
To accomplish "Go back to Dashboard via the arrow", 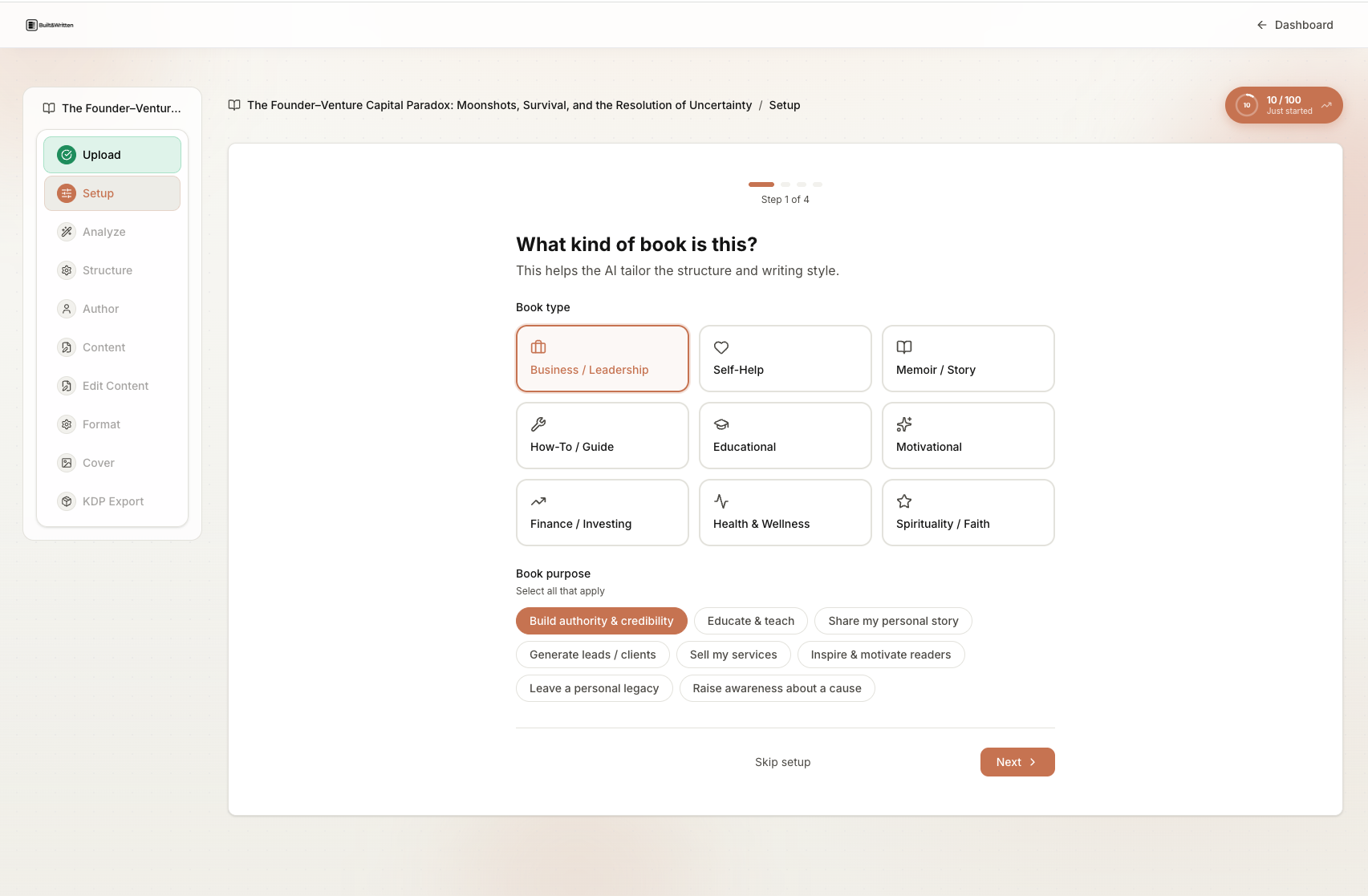I will (x=1261, y=25).
